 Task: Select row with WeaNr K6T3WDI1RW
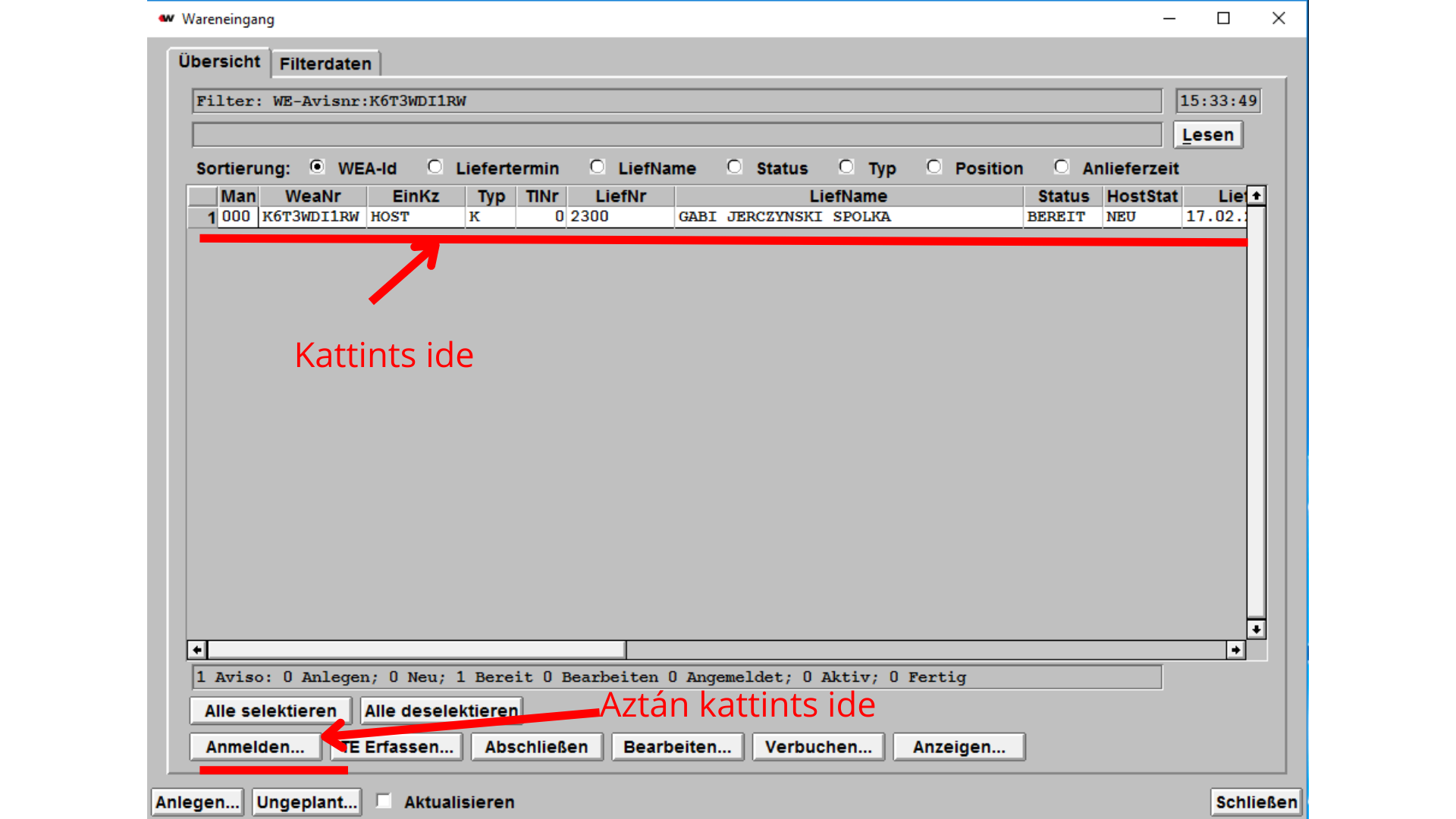311,217
